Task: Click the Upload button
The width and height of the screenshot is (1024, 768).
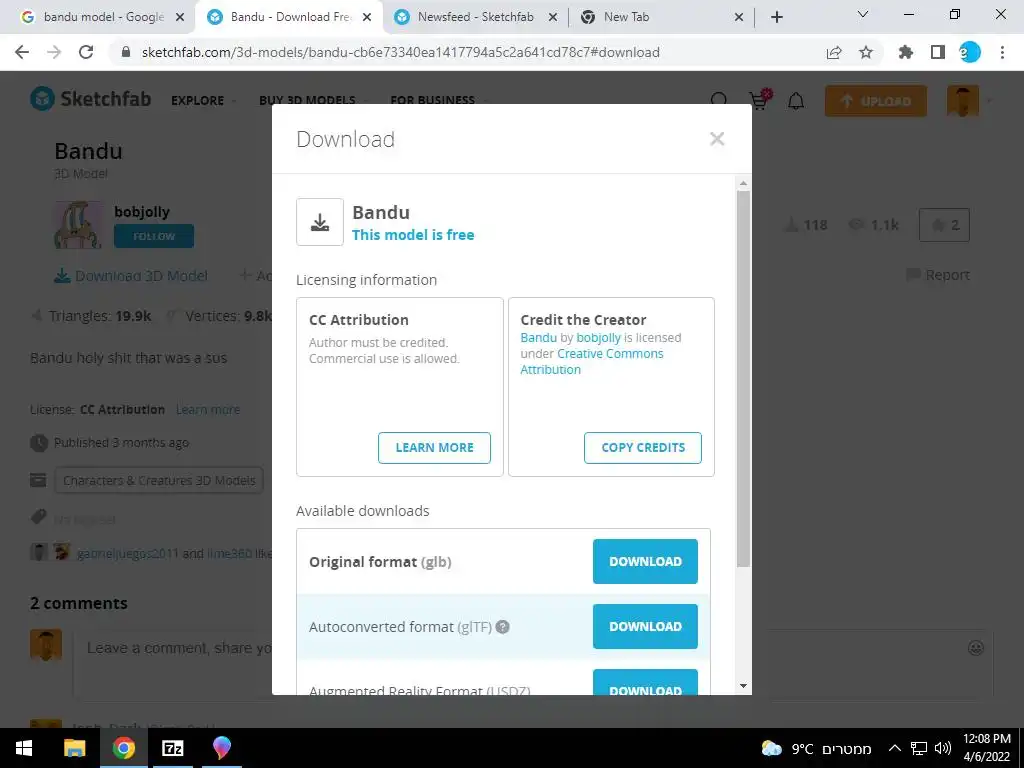Action: (876, 101)
